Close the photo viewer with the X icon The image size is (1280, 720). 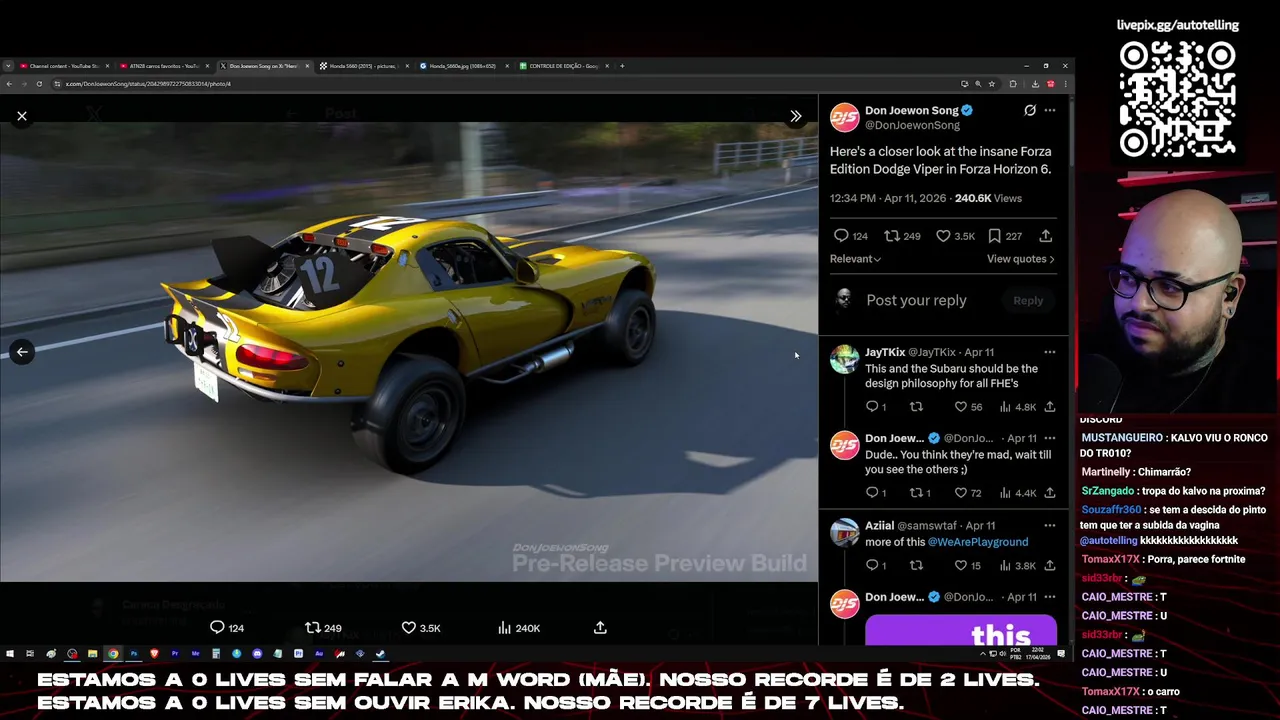point(21,116)
